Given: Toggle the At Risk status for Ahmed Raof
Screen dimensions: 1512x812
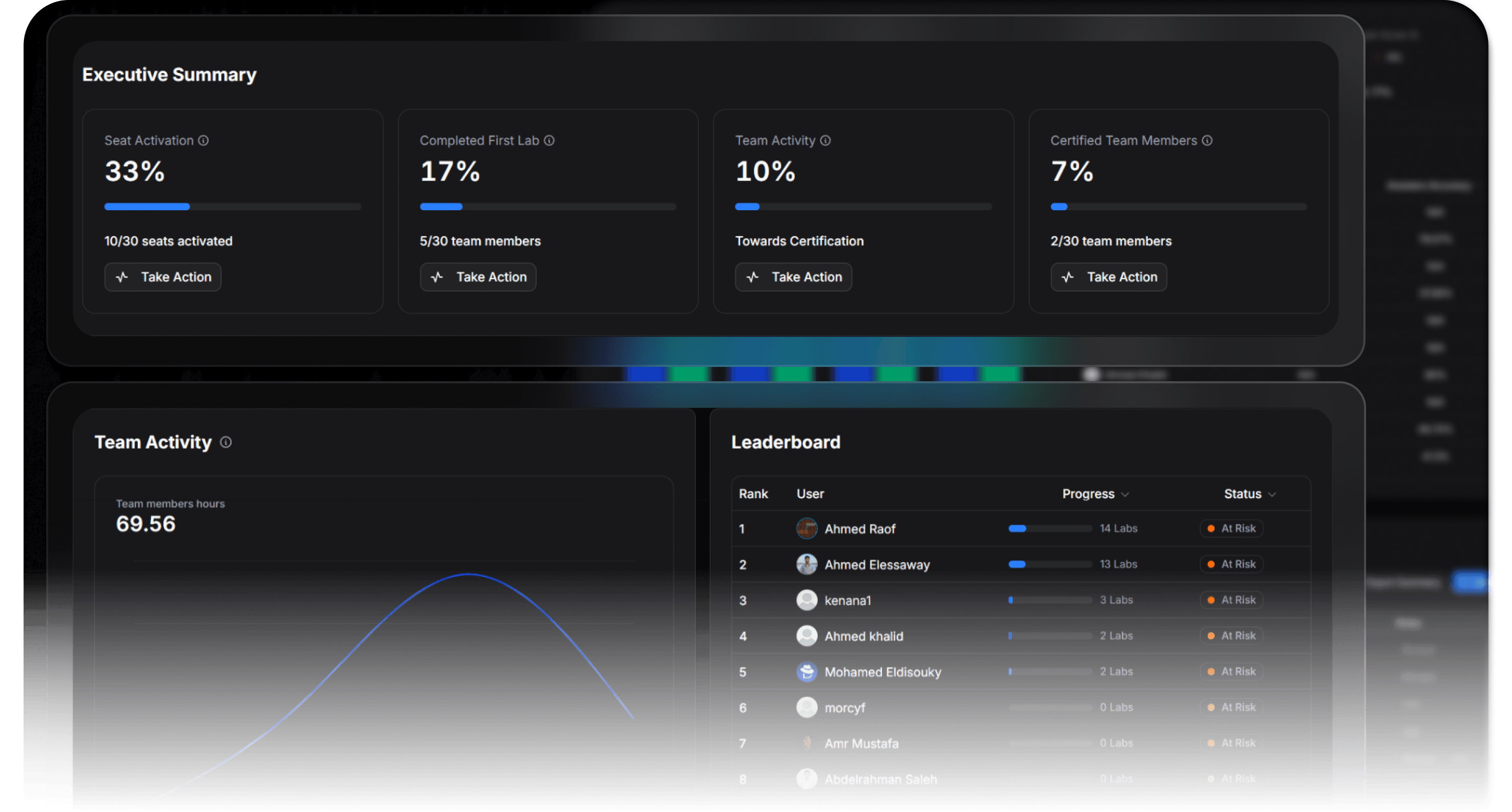Looking at the screenshot, I should coord(1231,528).
